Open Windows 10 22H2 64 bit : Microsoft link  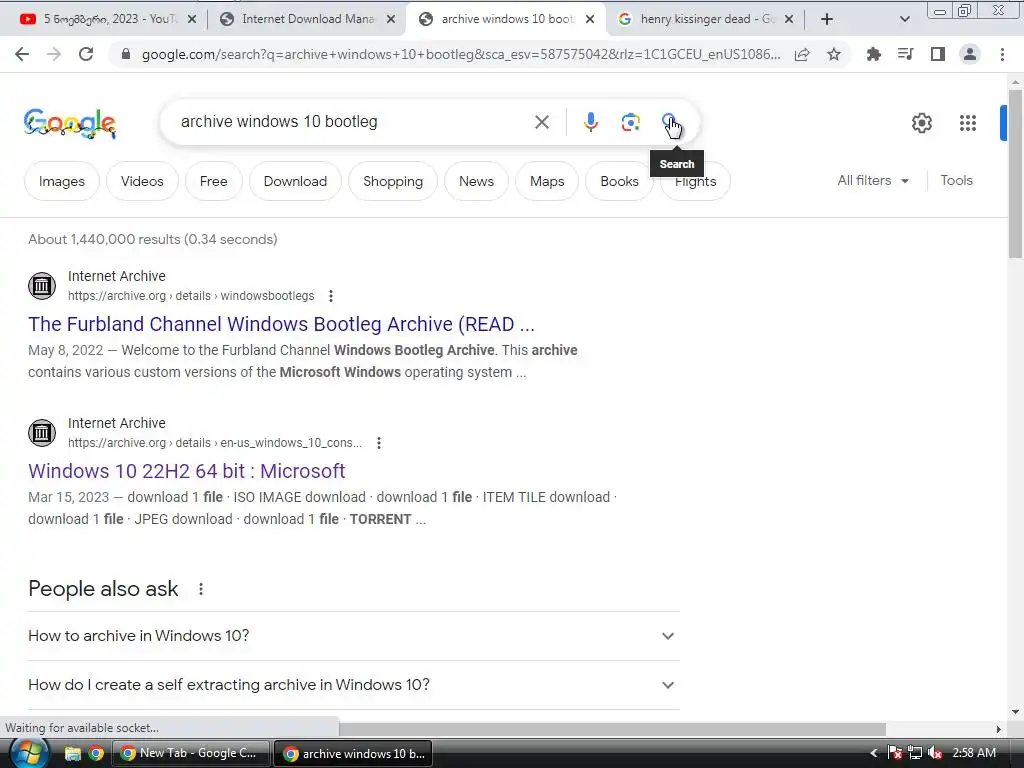pyautogui.click(x=187, y=471)
